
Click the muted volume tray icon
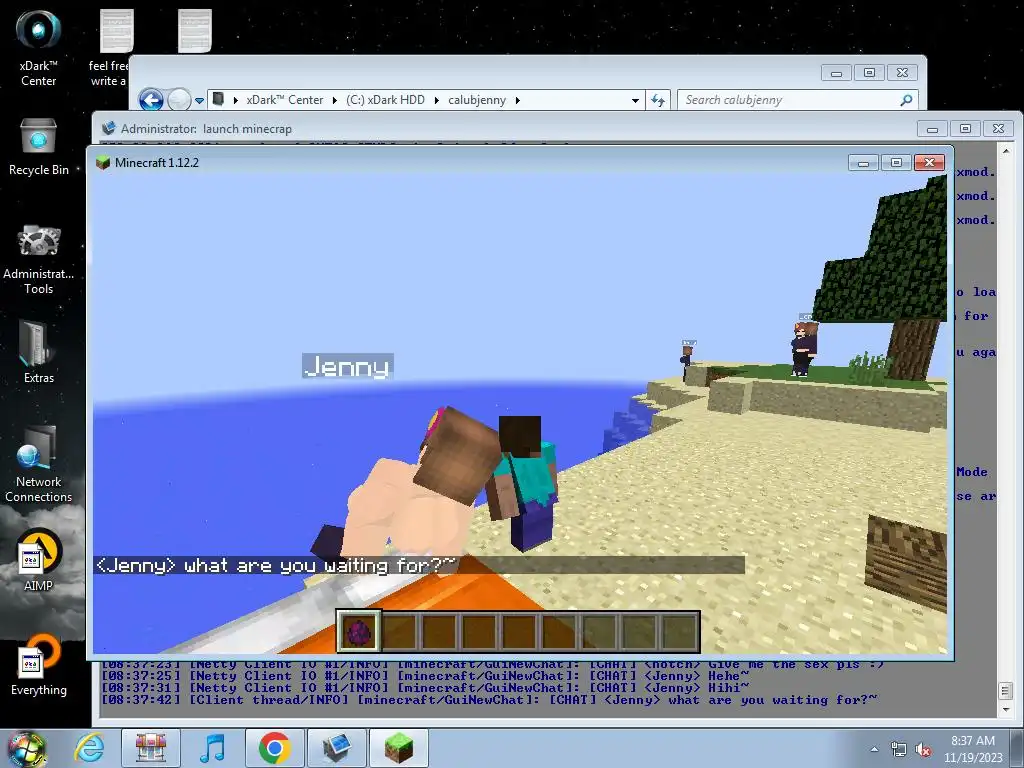(923, 749)
